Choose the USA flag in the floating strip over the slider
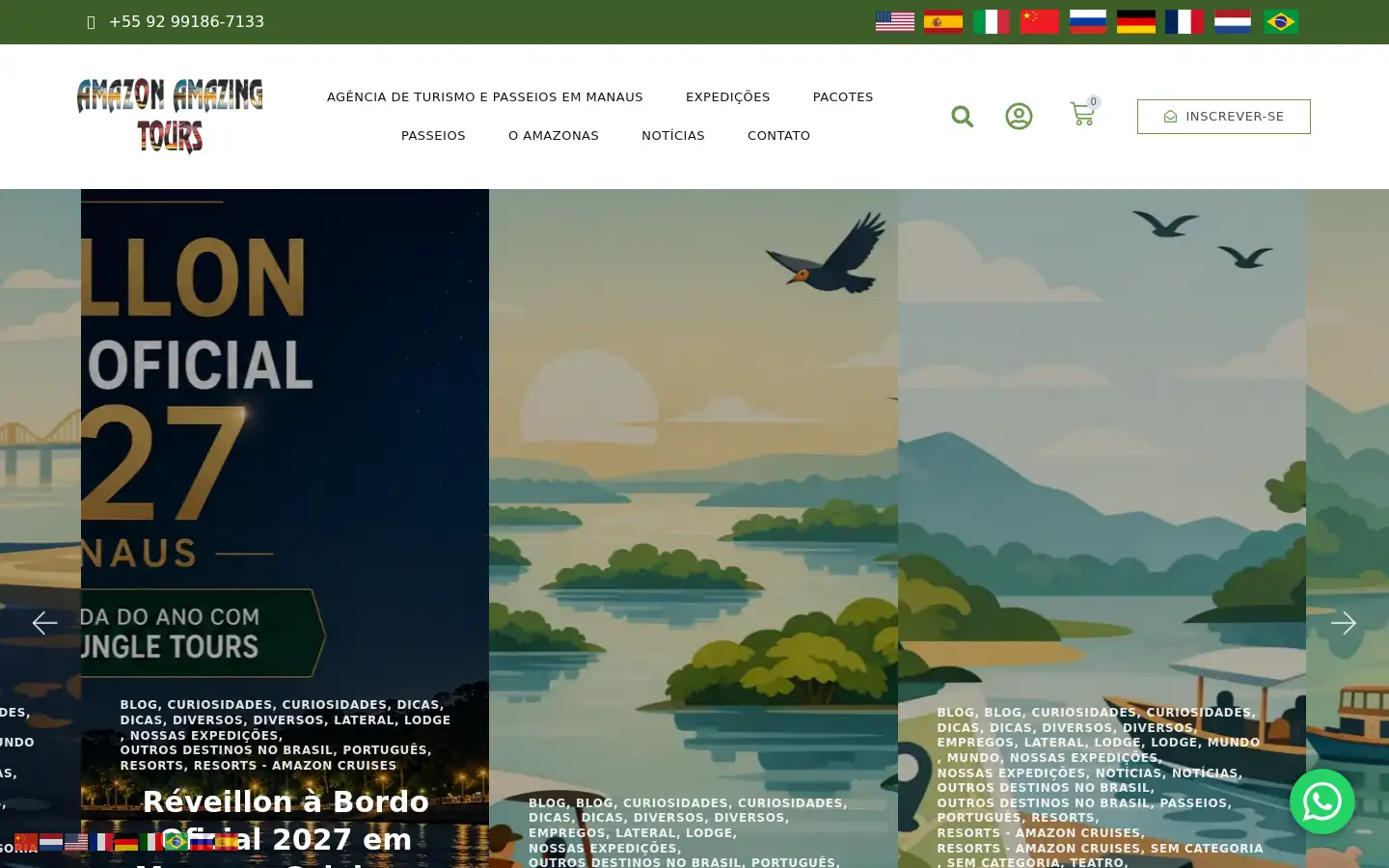Viewport: 1389px width, 868px height. coord(76,842)
